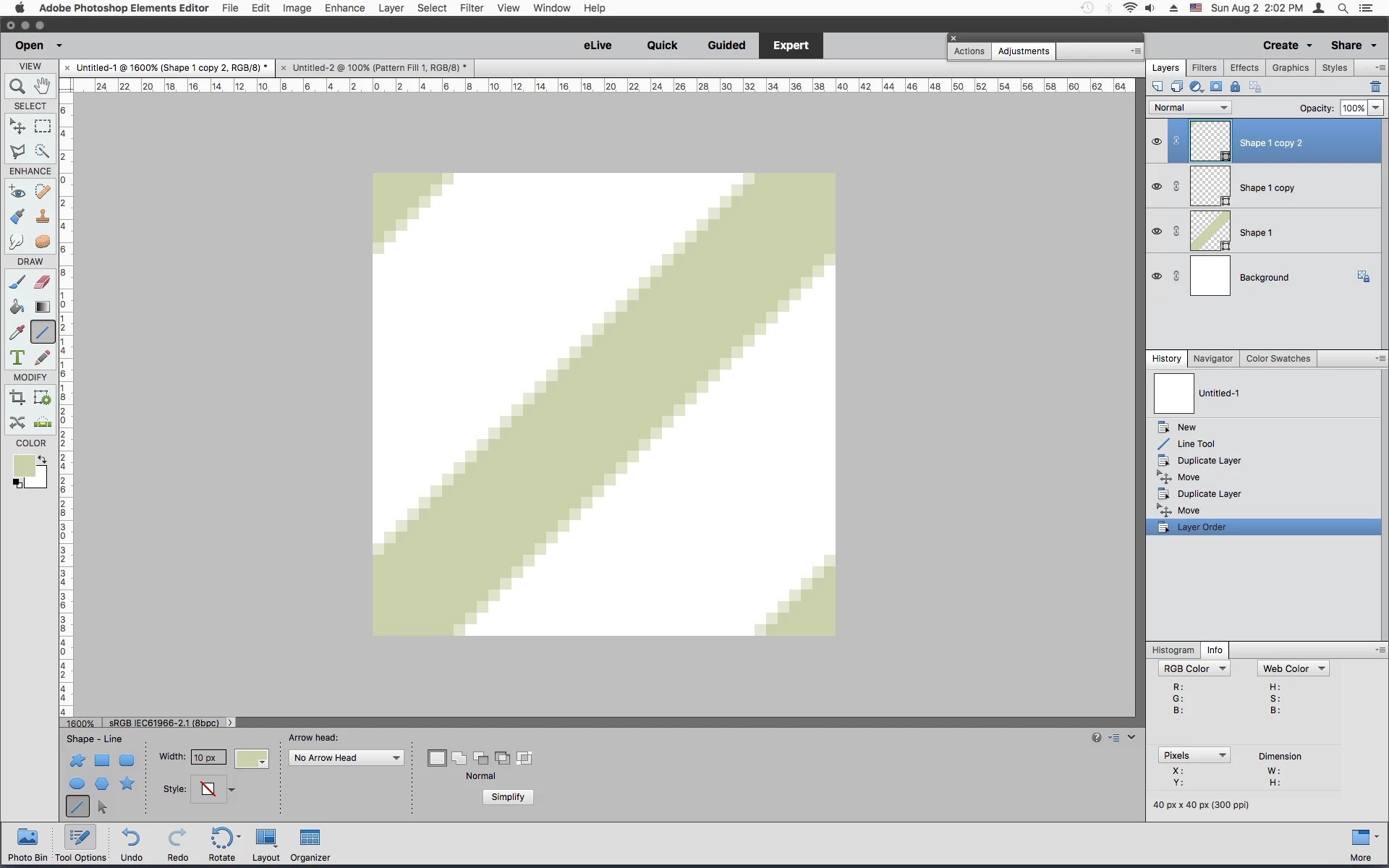The height and width of the screenshot is (868, 1389).
Task: Choose the Paint Bucket tool
Action: pos(17,307)
